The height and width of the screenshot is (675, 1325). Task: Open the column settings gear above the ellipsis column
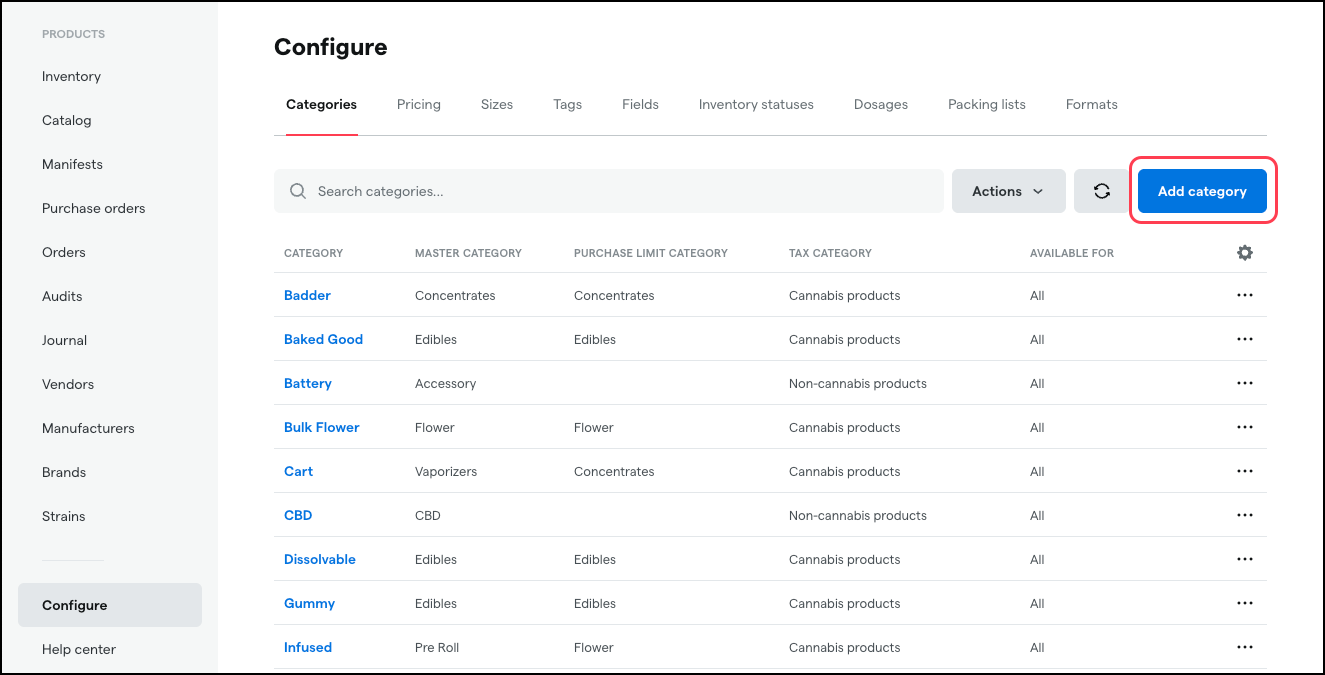point(1244,252)
